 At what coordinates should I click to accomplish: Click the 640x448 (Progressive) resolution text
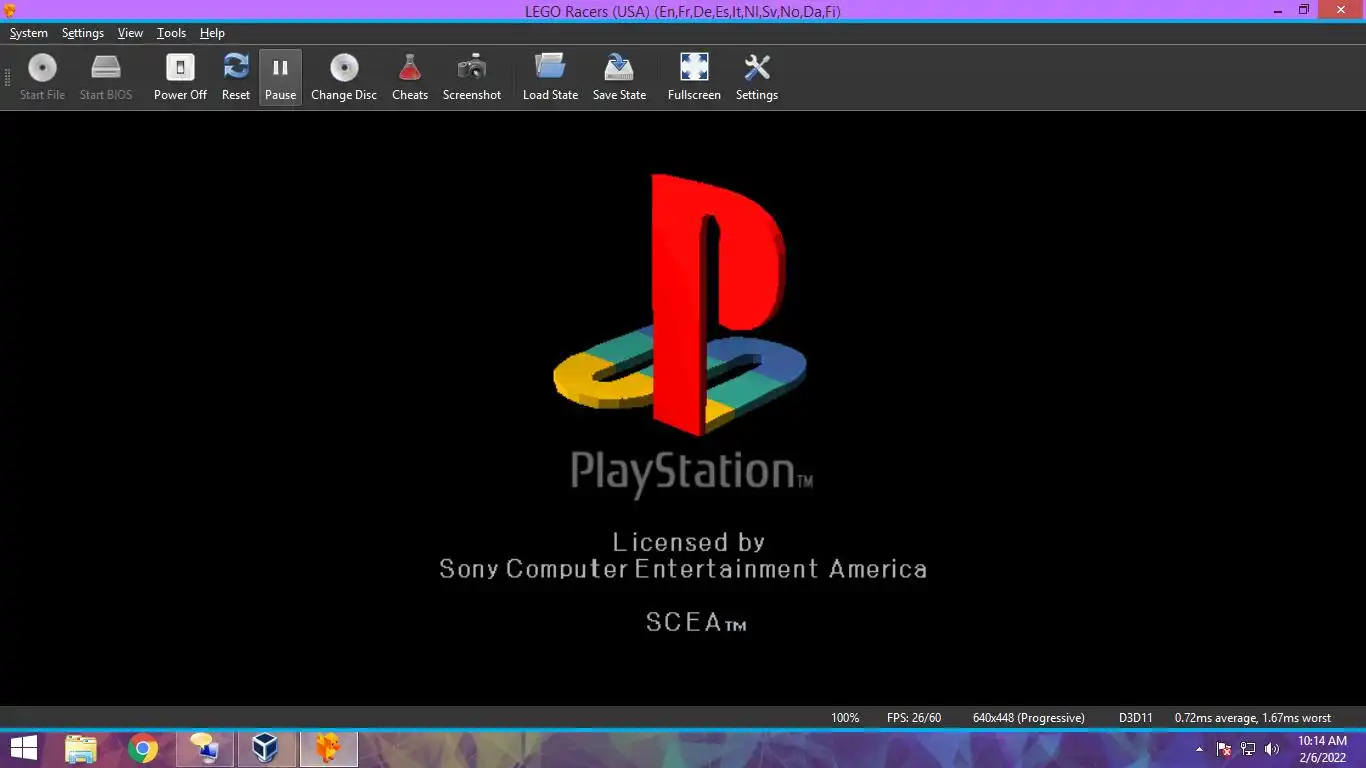1028,718
